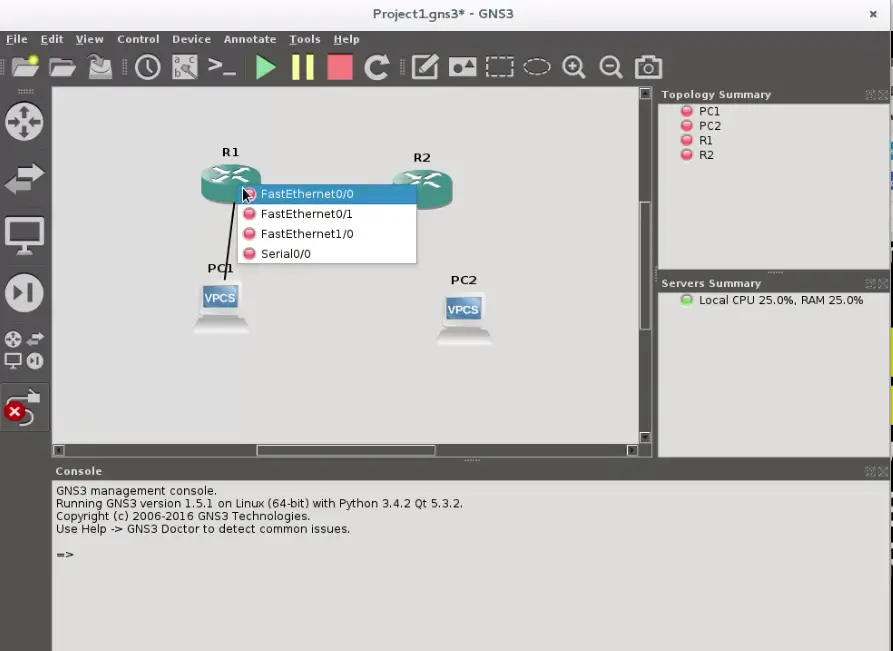Viewport: 893px width, 651px height.
Task: Click the Save project icon
Action: click(100, 67)
